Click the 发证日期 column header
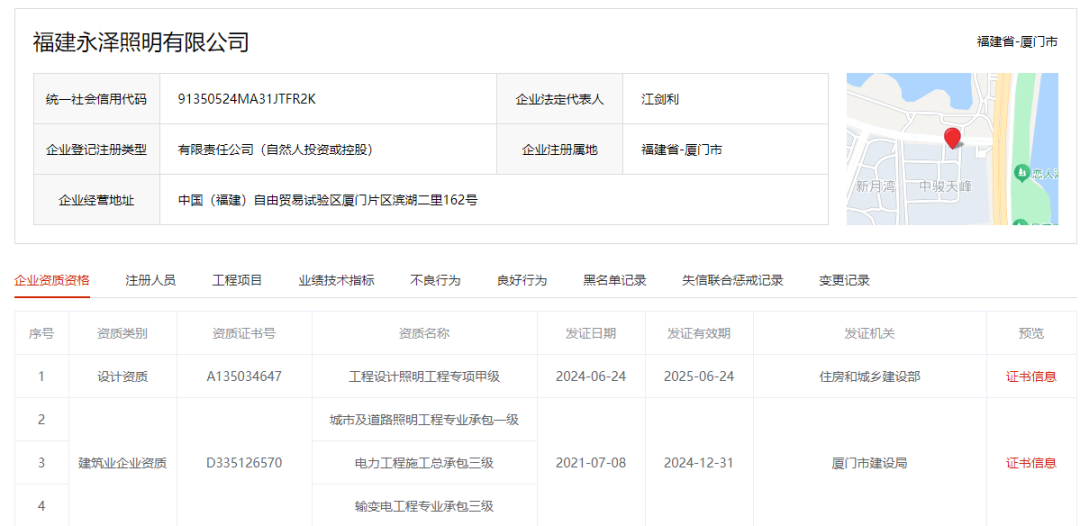 (x=591, y=333)
